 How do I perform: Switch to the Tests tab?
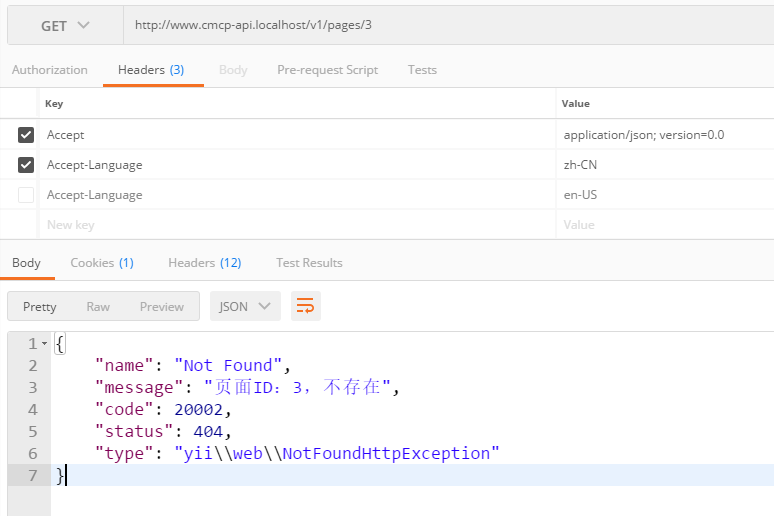422,70
